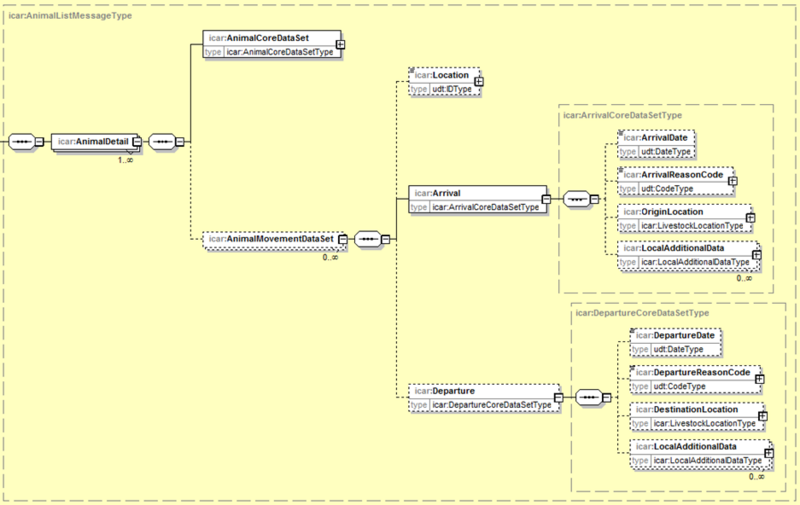Collapse the sequence after Departure element
800x505 pixels.
click(607, 397)
